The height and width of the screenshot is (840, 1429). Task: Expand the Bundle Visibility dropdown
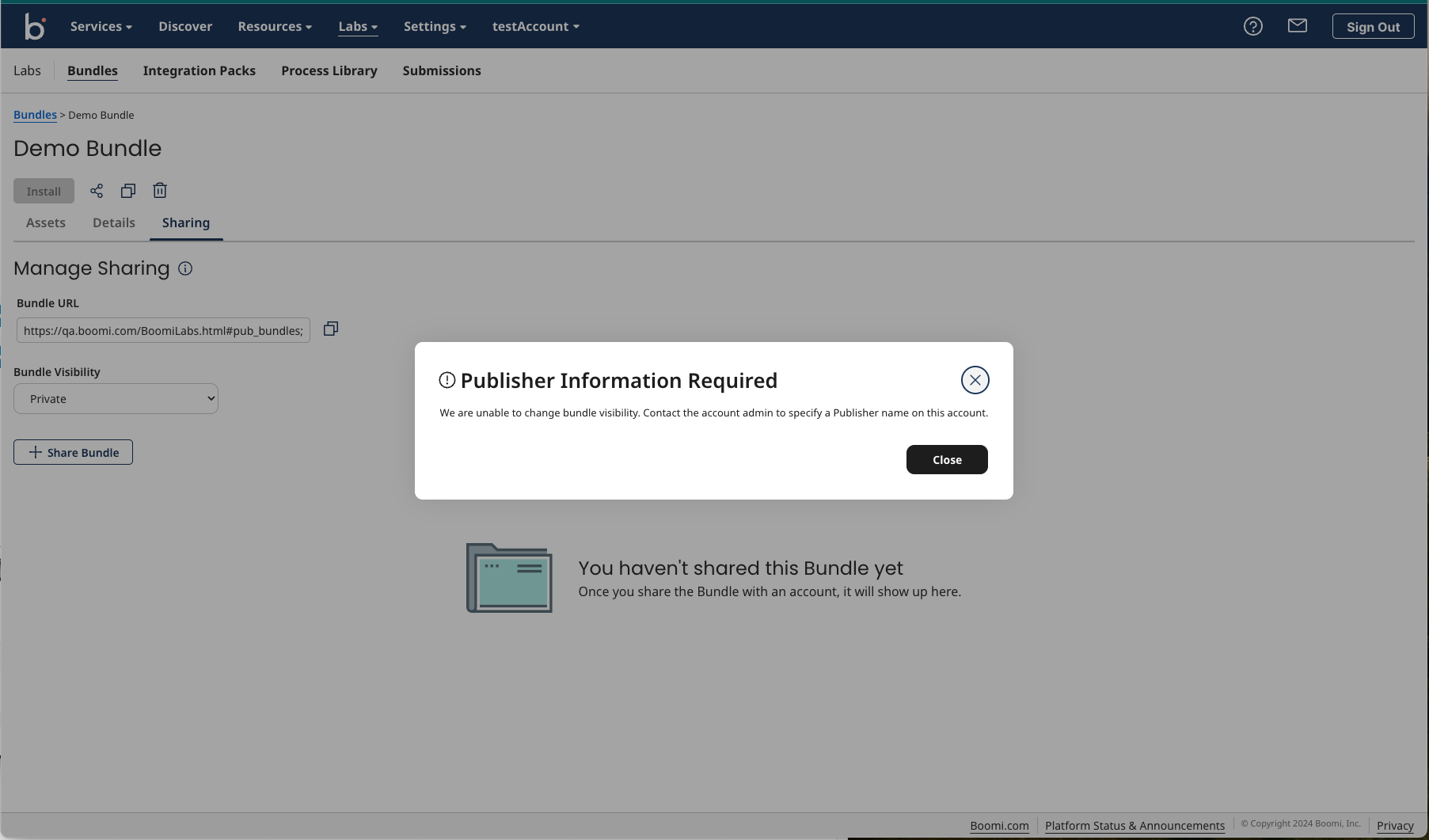(116, 399)
